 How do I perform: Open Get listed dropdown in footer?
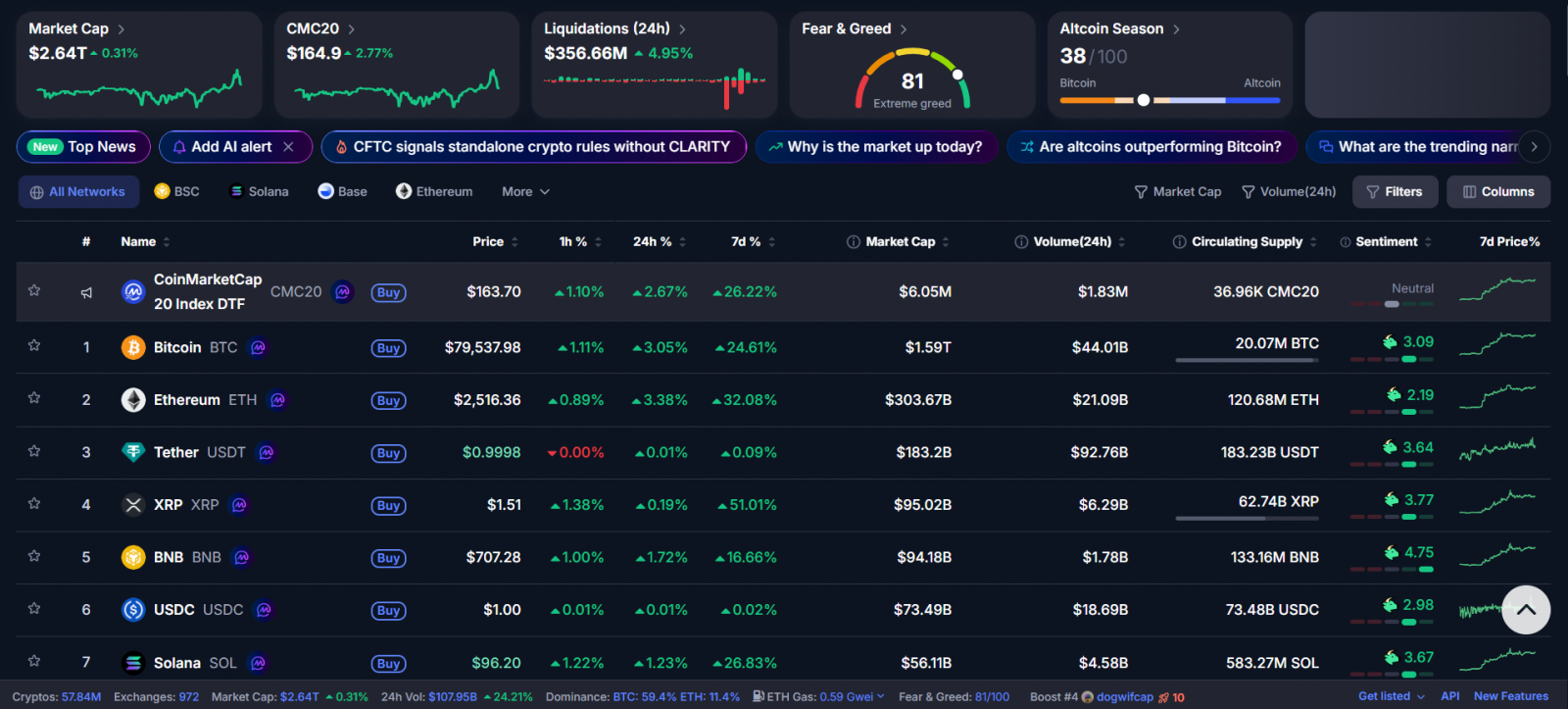1392,696
